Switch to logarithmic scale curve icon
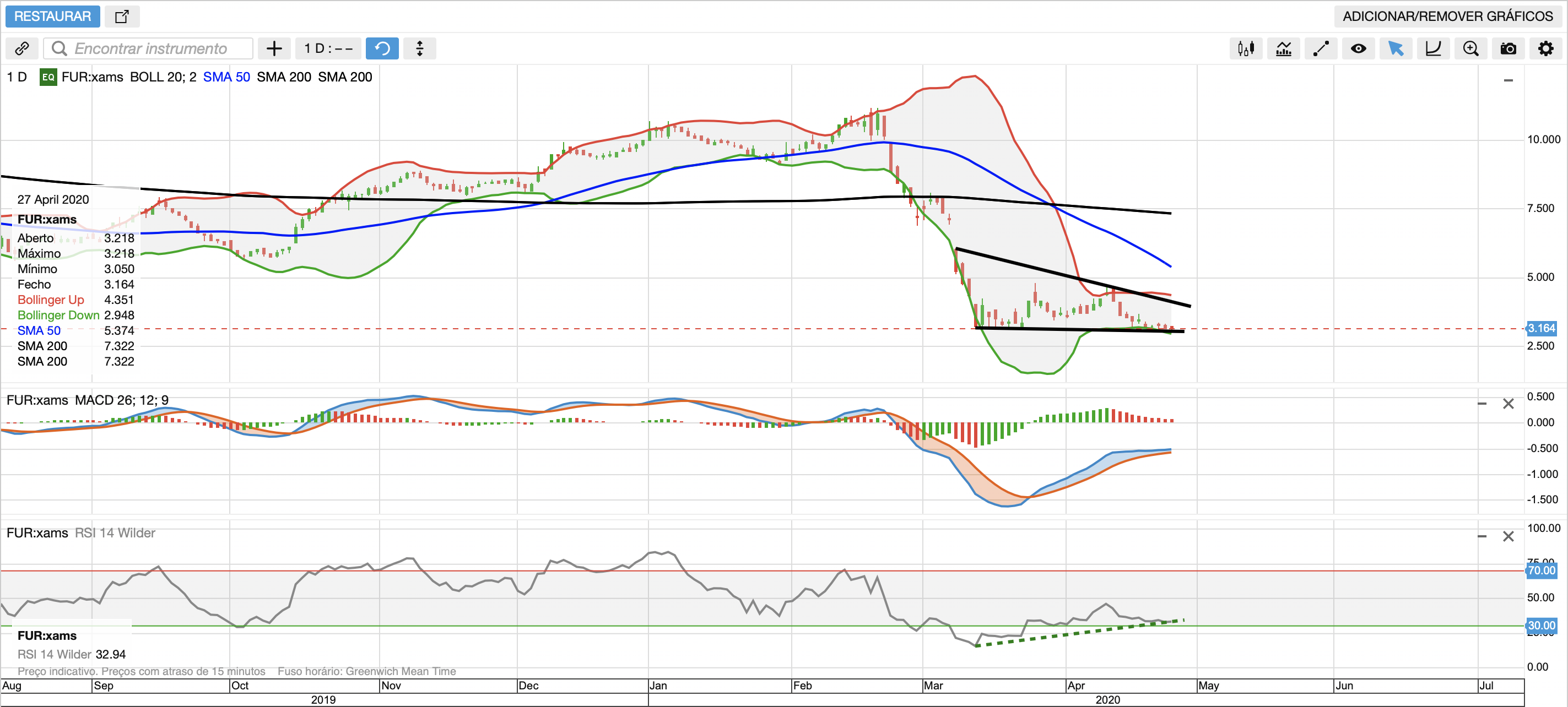Viewport: 1568px width, 707px height. coord(1433,48)
